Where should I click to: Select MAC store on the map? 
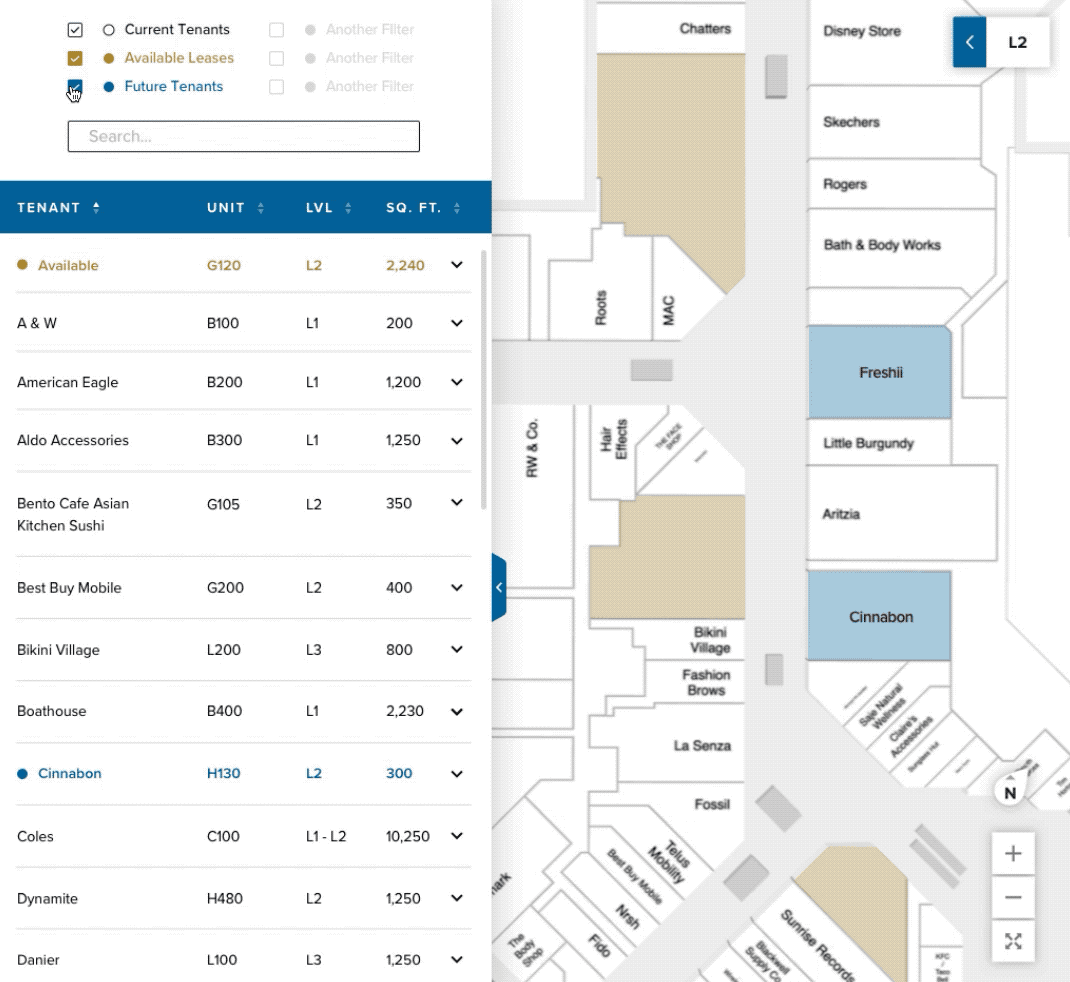668,311
